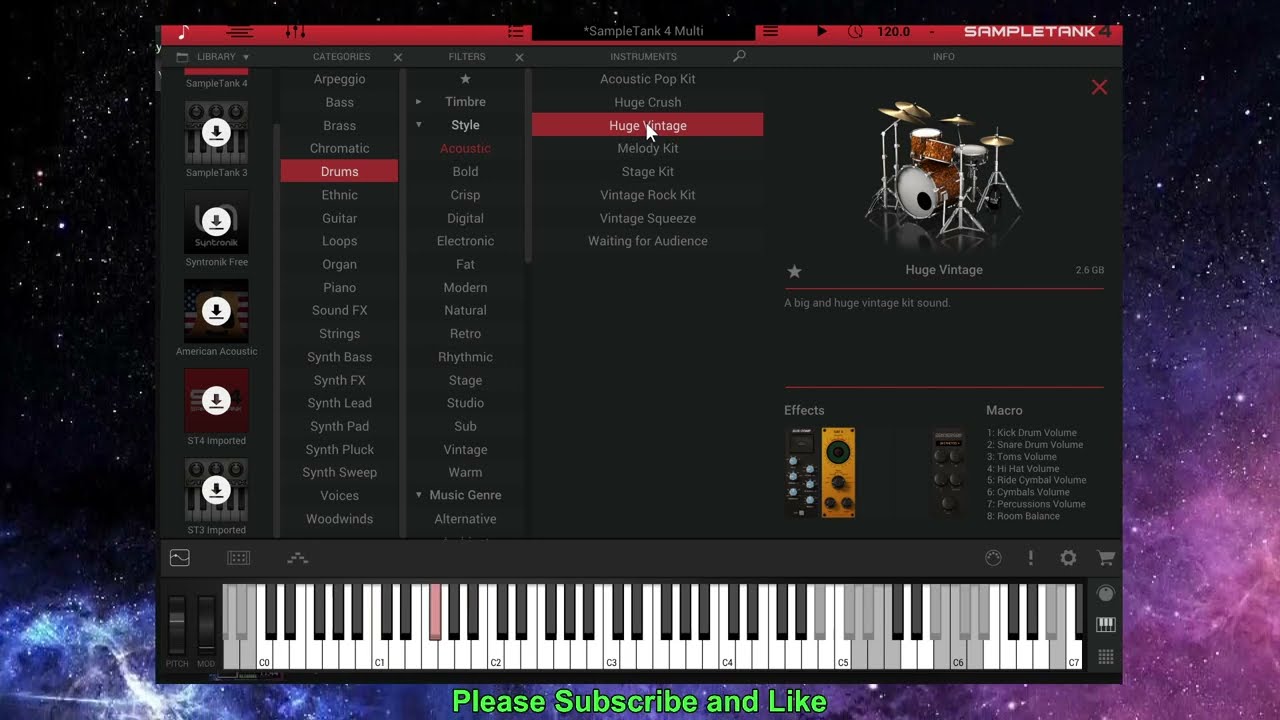1280x720 pixels.
Task: Load the Acoustic Pop Kit instrument
Action: click(x=647, y=79)
